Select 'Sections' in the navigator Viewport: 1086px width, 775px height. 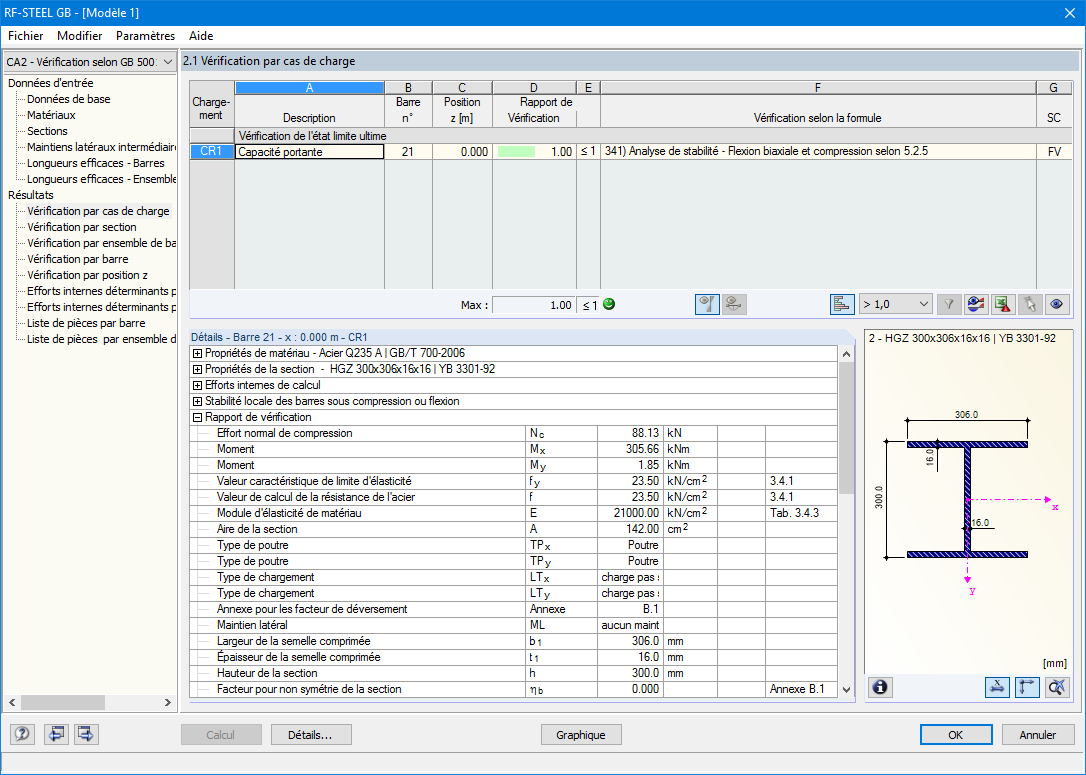click(x=47, y=131)
